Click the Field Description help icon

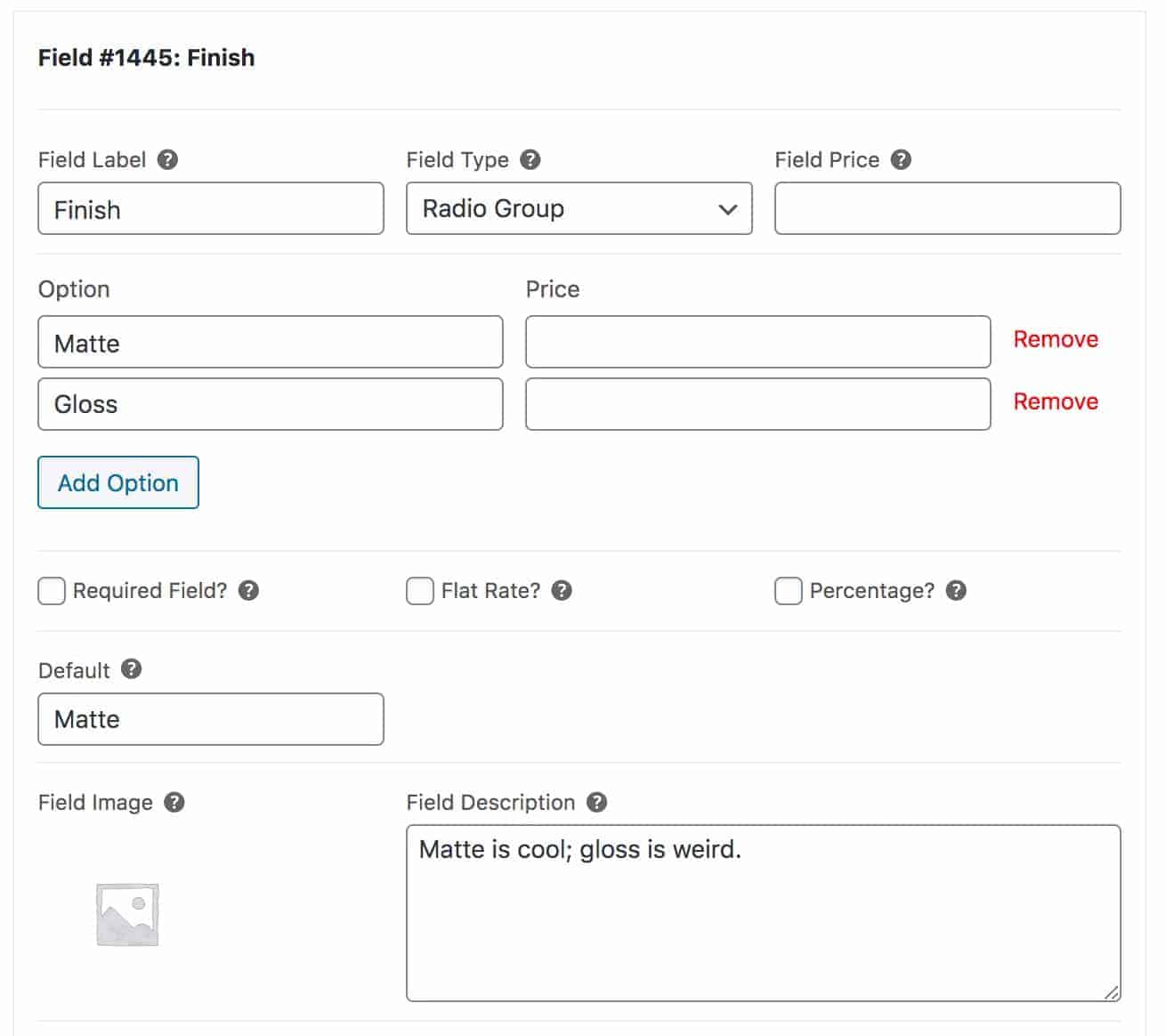pyautogui.click(x=597, y=802)
